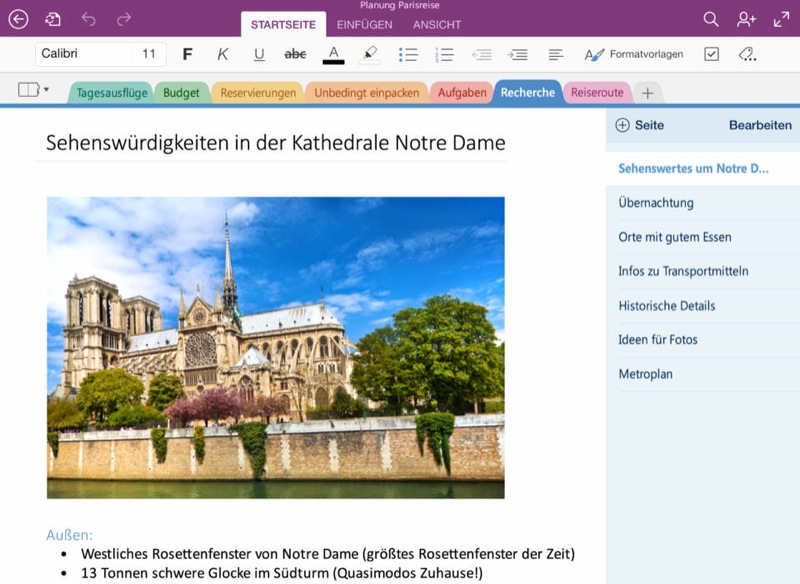Screen dimensions: 800x584
Task: Insert a bulleted list
Action: [408, 54]
